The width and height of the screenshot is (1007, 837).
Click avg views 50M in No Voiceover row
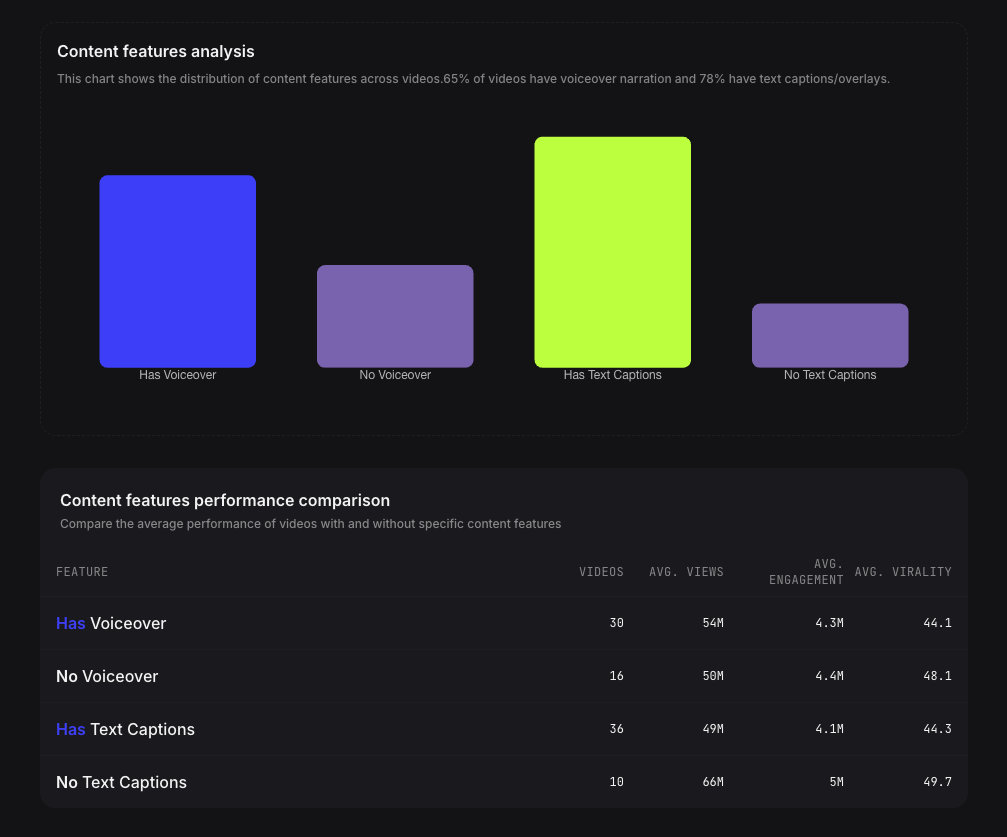713,676
